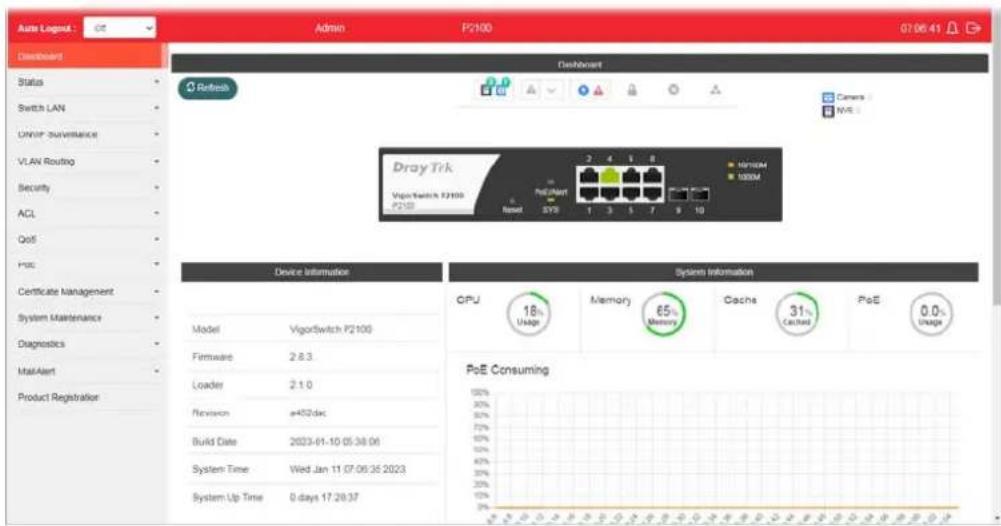Expand the Status menu arrow
This screenshot has height=526, width=1001.
[156, 82]
